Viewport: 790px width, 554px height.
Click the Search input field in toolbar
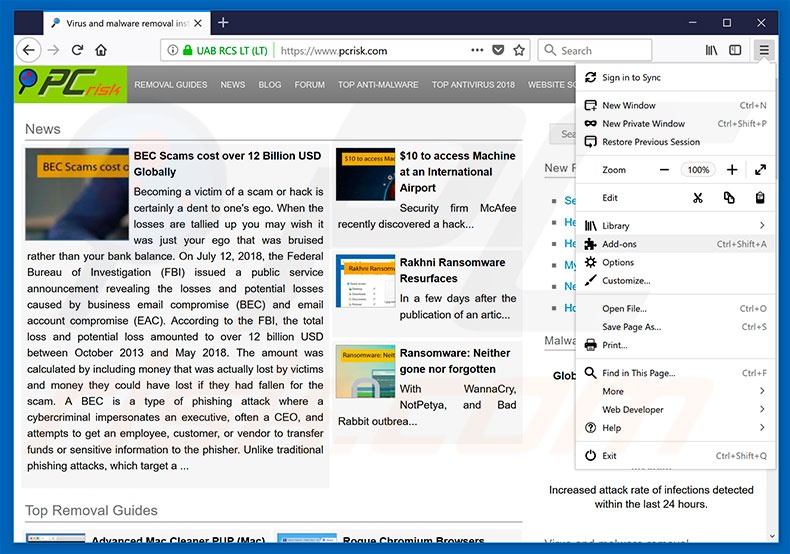595,50
